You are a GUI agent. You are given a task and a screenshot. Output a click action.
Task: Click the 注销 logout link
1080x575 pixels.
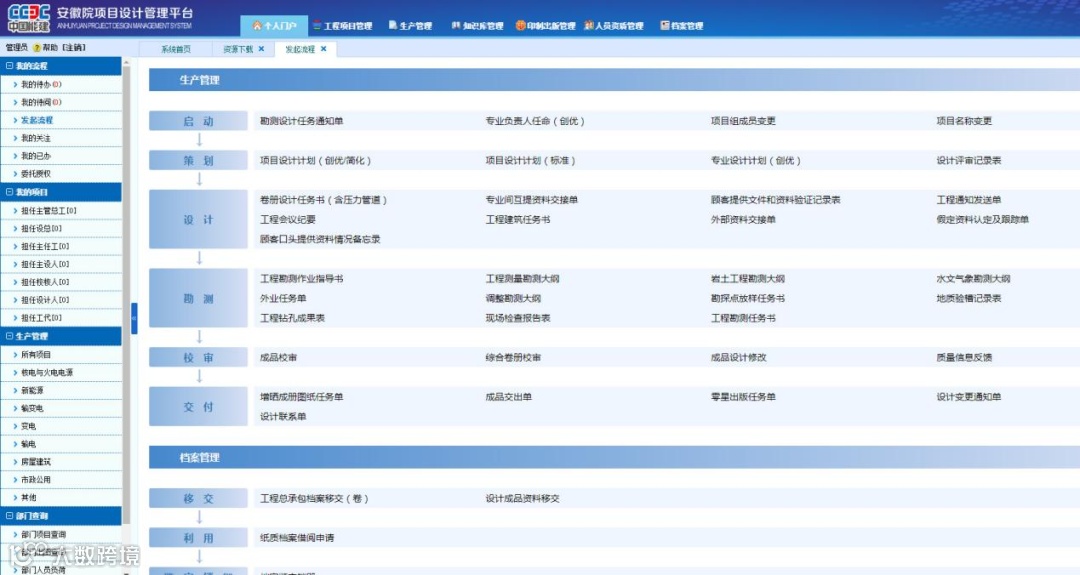pos(74,48)
